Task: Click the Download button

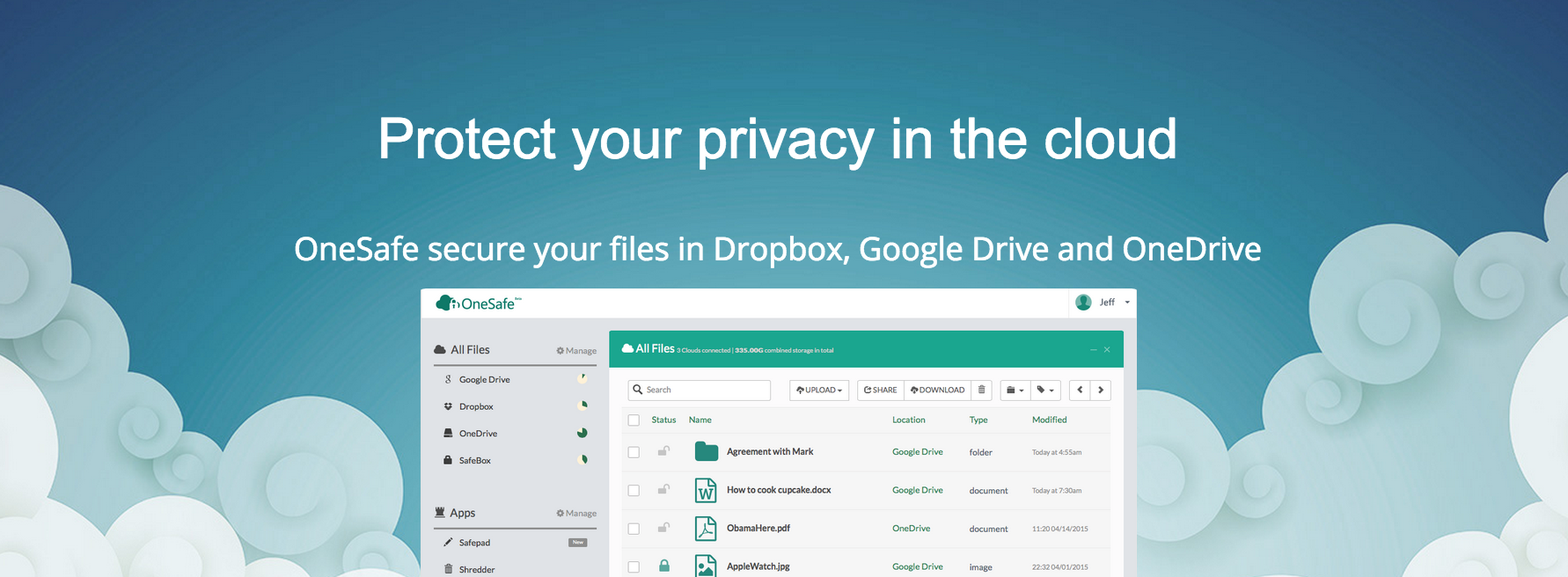Action: pyautogui.click(x=938, y=390)
